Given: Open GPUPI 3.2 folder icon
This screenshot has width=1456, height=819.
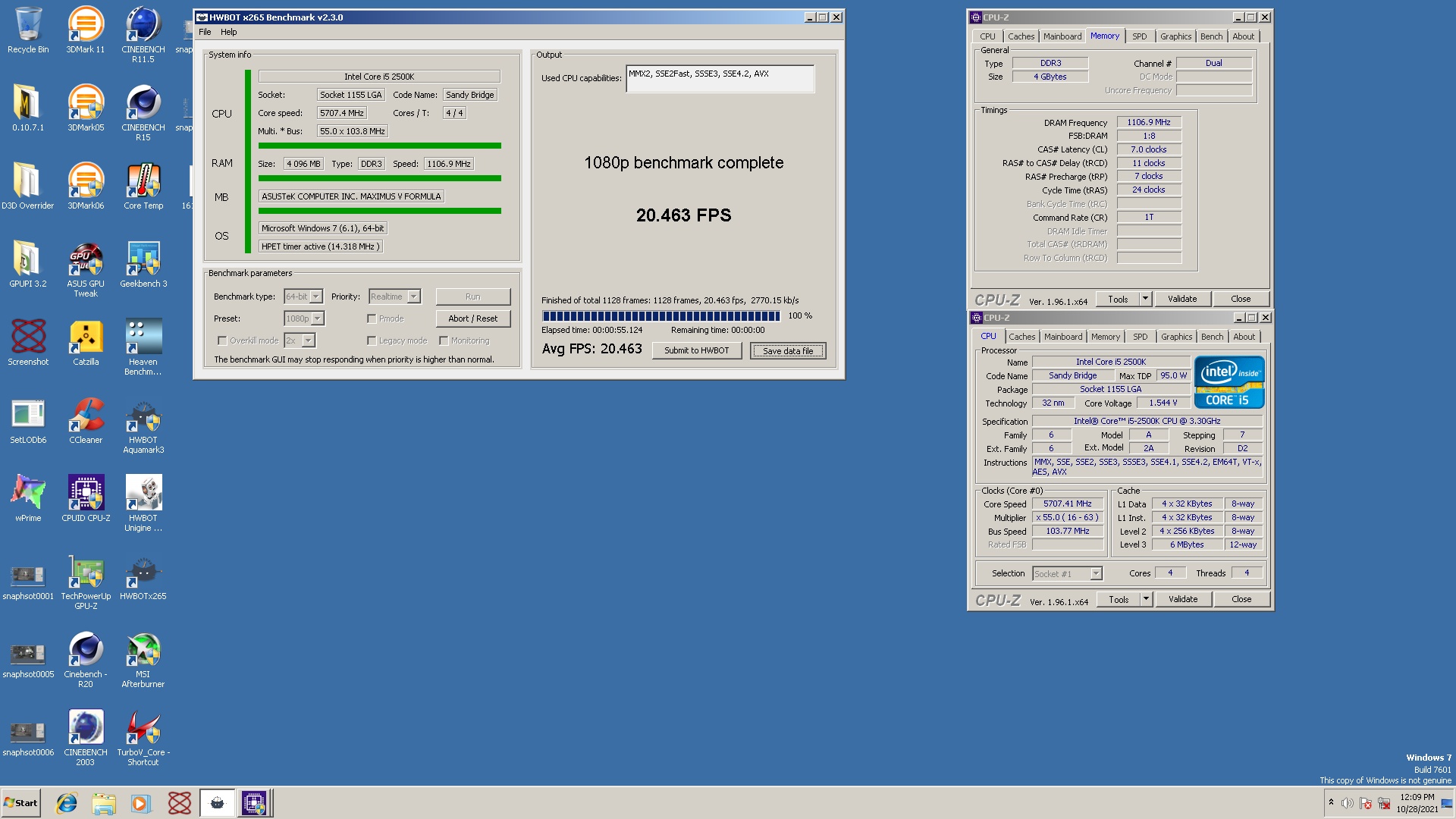Looking at the screenshot, I should (x=28, y=264).
